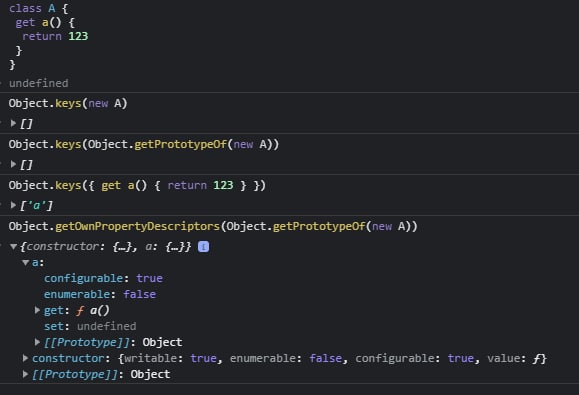Click the Object.keys({ get a() { return 123 } }) input
Viewport: 579px width, 395px height.
pos(137,185)
